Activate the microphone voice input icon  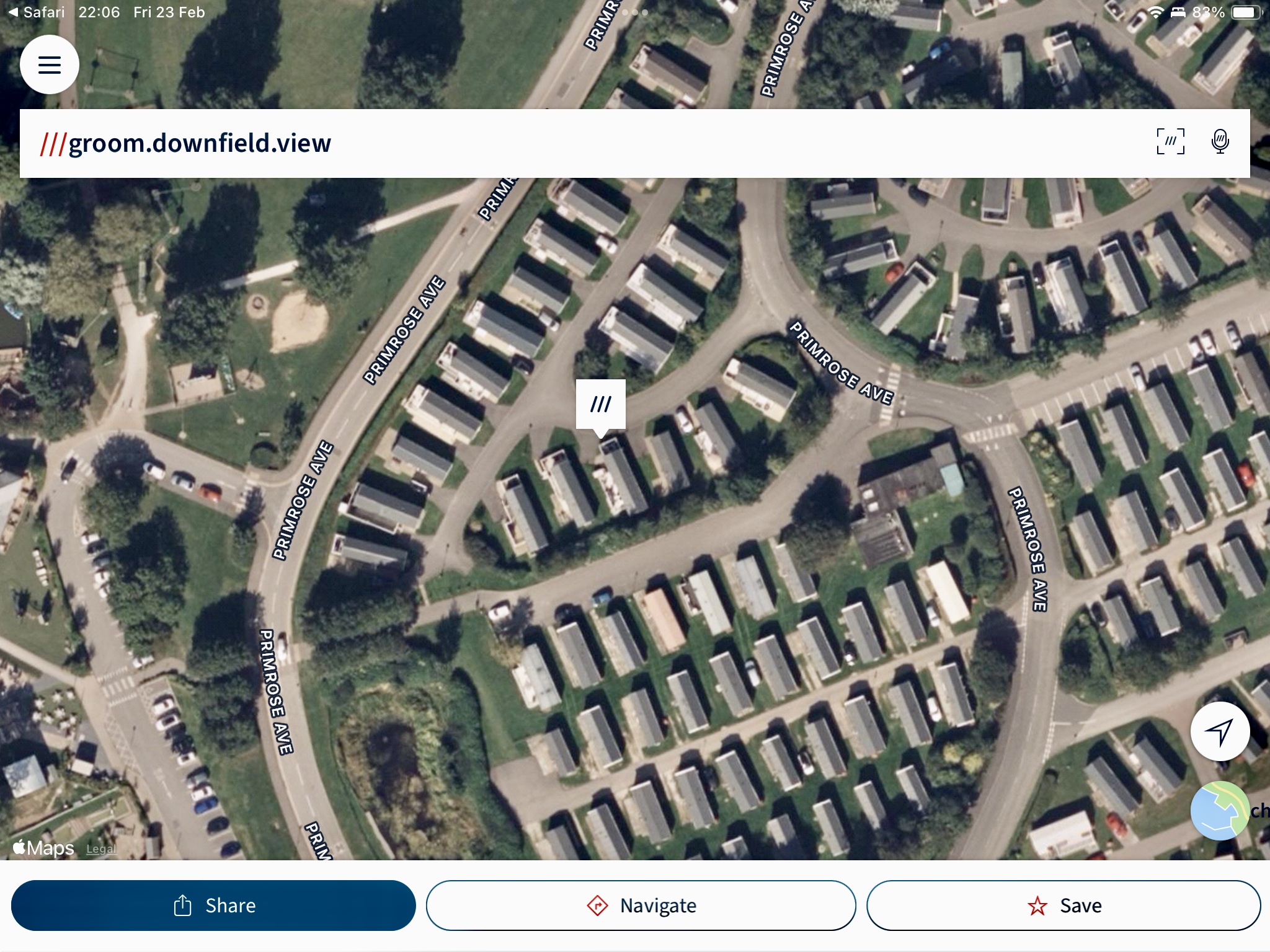(x=1220, y=142)
